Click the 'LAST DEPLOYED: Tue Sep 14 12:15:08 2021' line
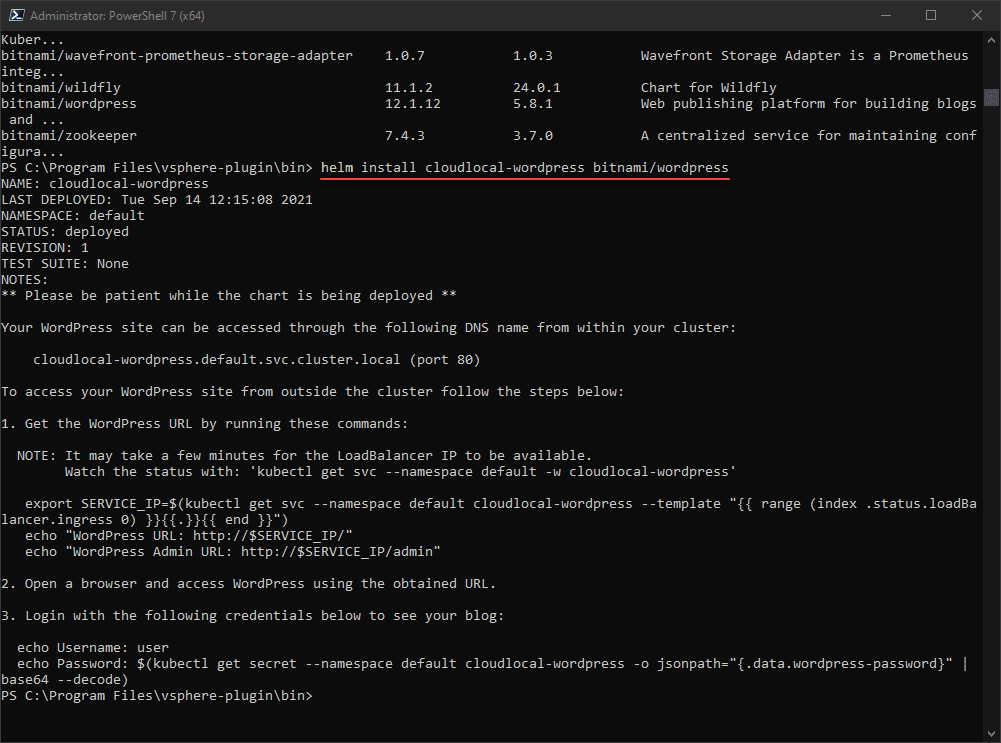Viewport: 1001px width, 743px height. (x=157, y=200)
